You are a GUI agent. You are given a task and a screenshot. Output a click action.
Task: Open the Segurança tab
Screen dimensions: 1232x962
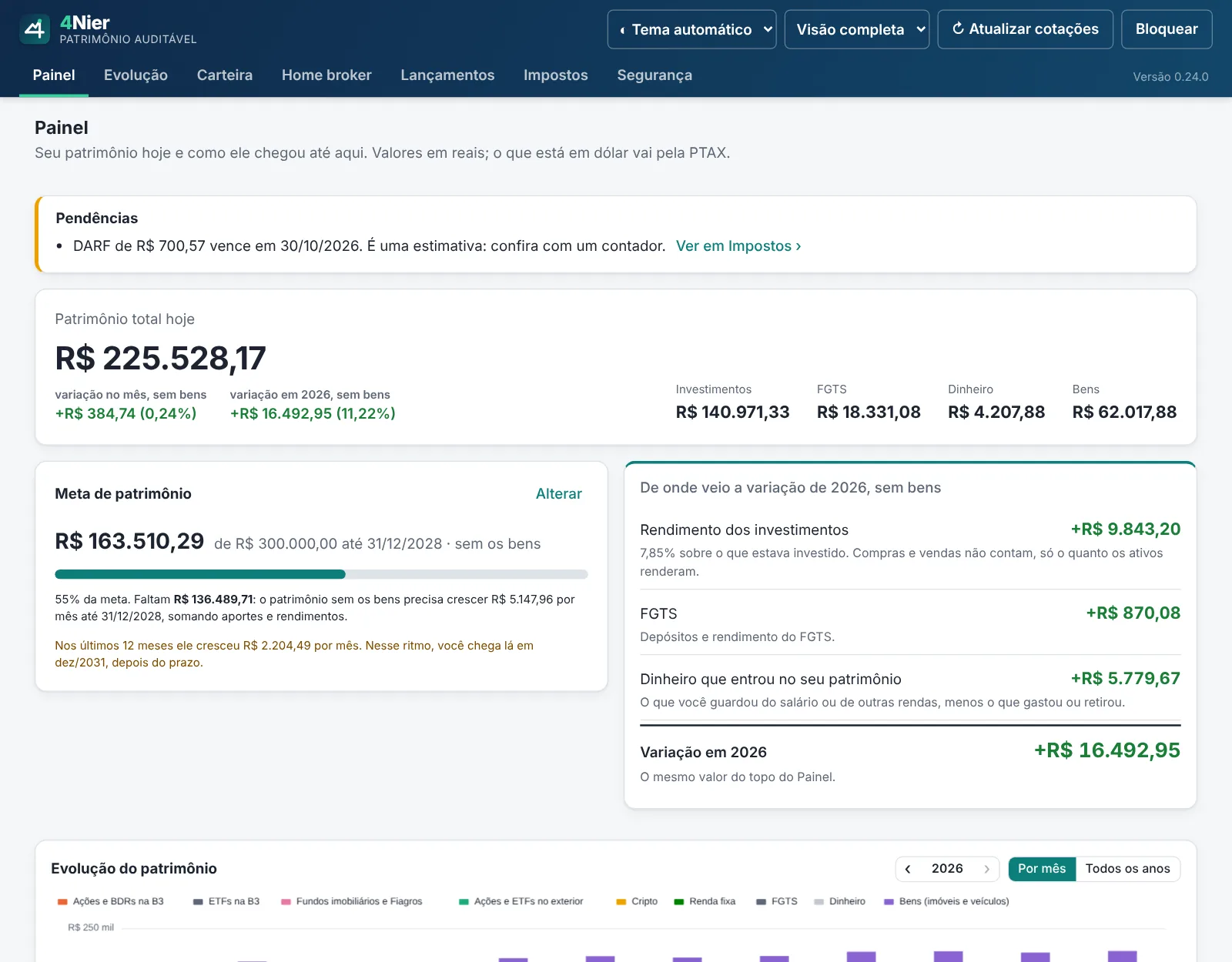654,75
